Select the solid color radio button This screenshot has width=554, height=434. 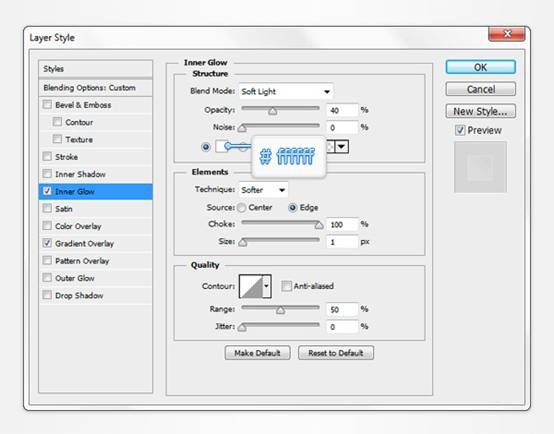(206, 147)
